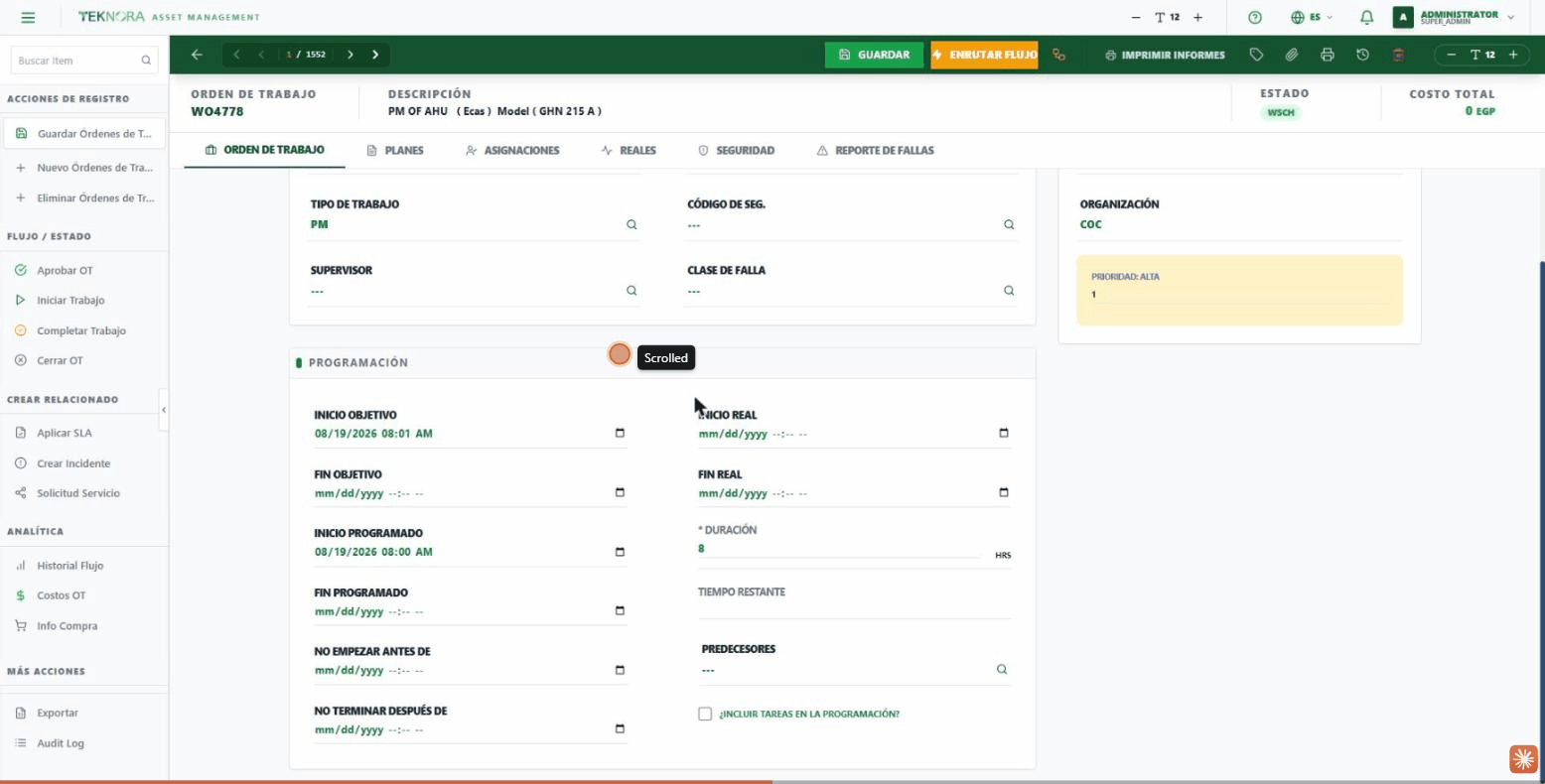Click Crear Incidente
The height and width of the screenshot is (784, 1545).
[72, 463]
